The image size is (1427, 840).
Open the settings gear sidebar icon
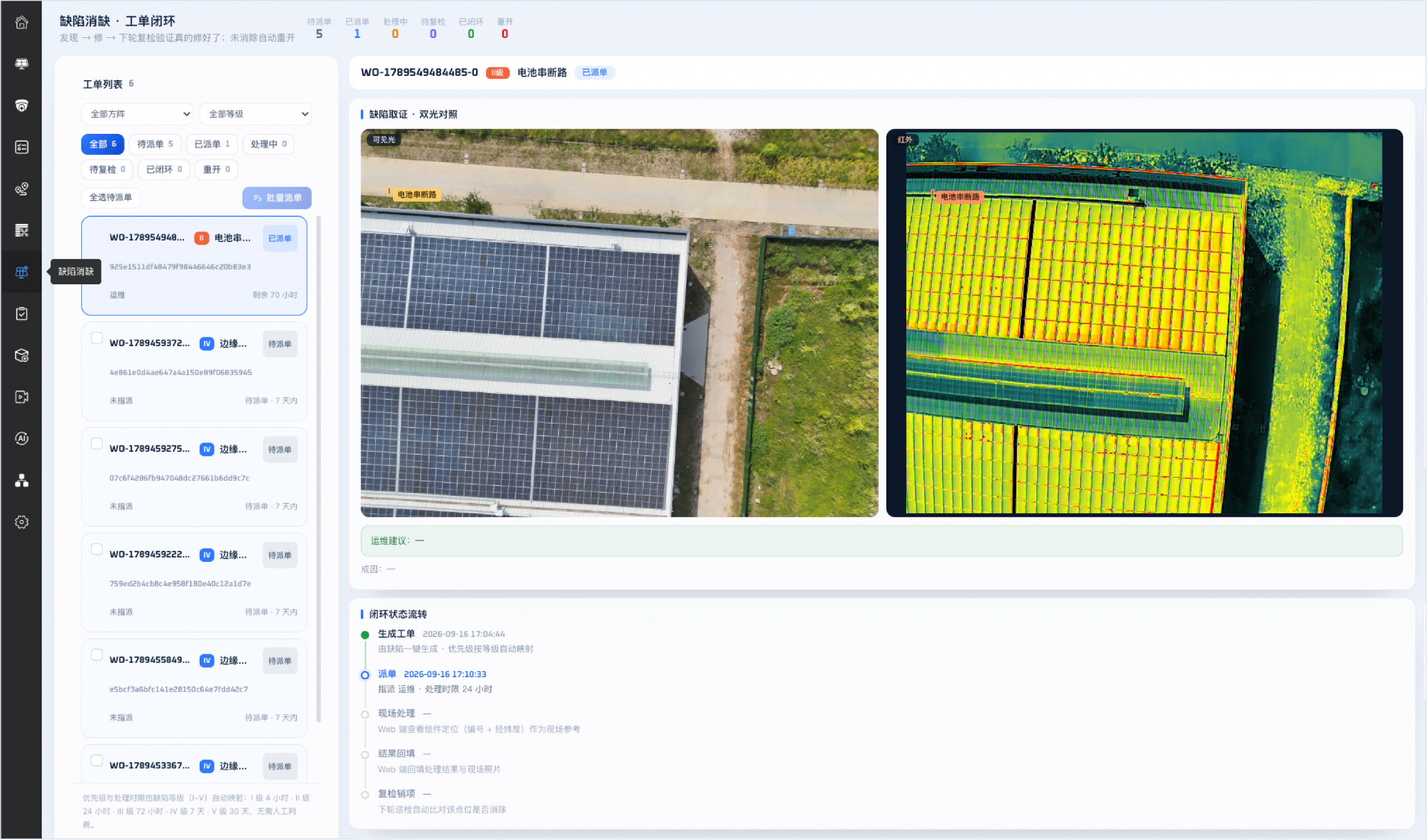click(22, 522)
